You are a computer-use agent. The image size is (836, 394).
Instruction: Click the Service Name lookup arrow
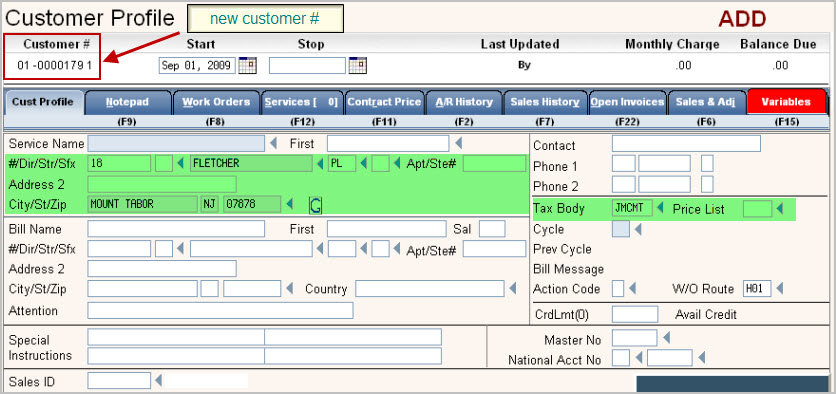[x=273, y=143]
